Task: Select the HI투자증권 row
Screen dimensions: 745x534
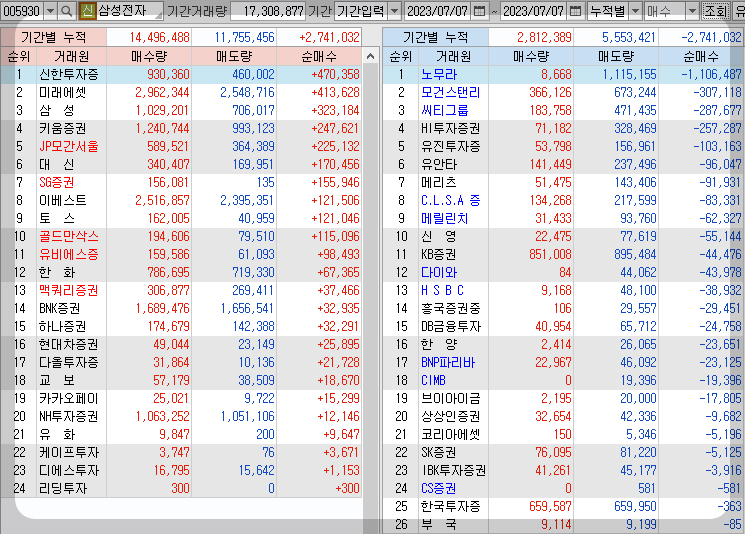Action: (564, 129)
